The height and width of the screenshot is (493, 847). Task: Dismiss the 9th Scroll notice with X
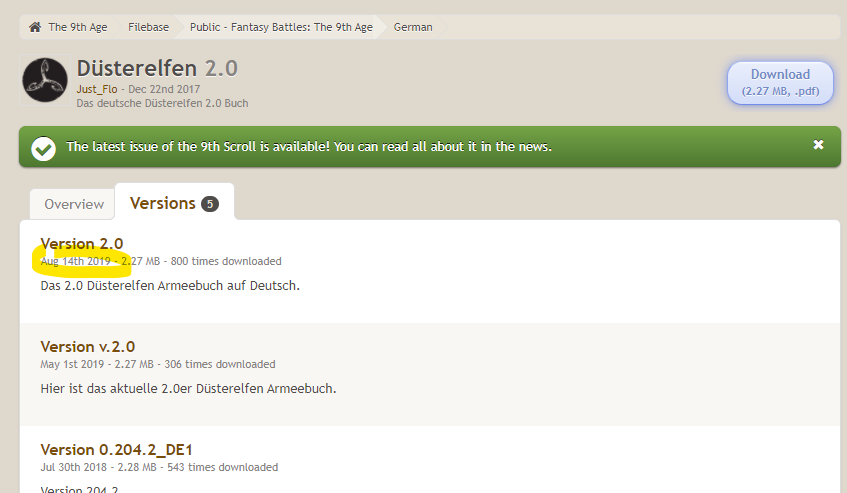coord(818,145)
